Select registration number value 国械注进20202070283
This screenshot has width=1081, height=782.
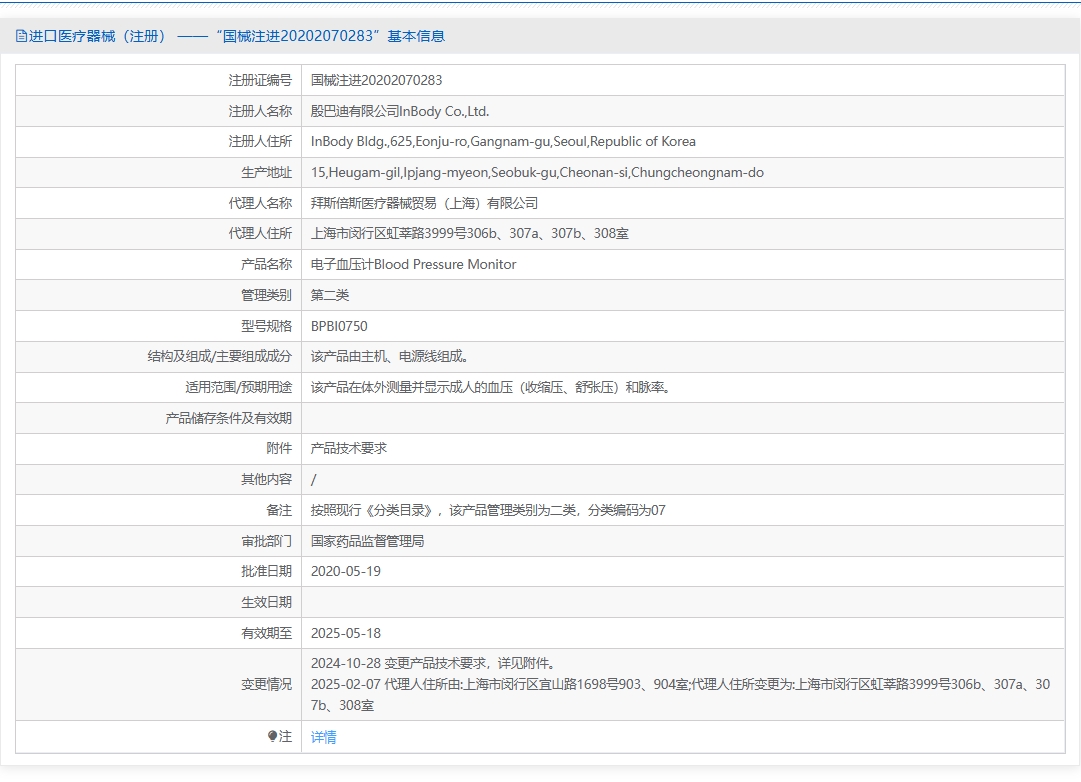[x=376, y=80]
